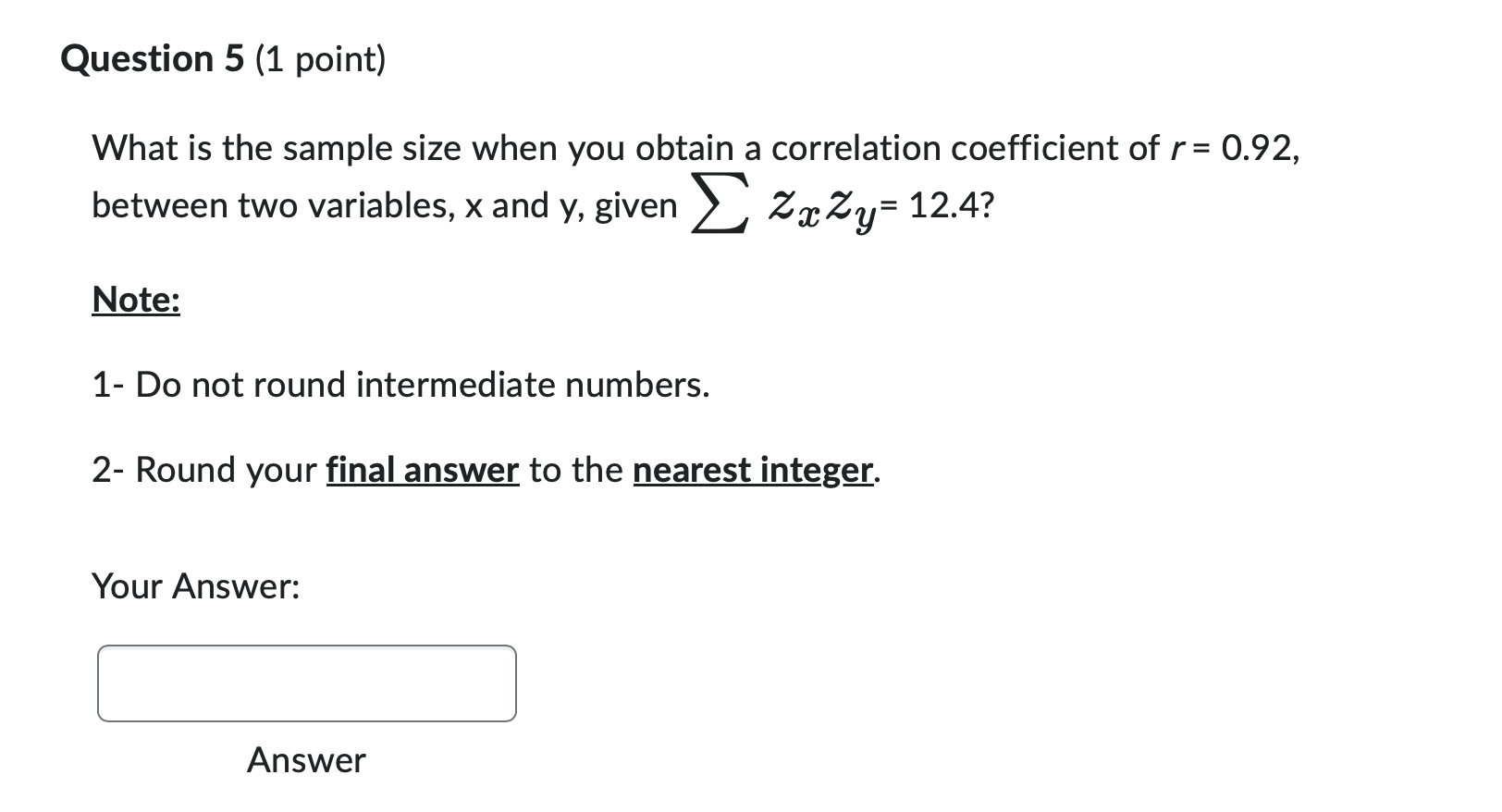Click the word given before the summation symbol
This screenshot has width=1502, height=812.
point(641,204)
